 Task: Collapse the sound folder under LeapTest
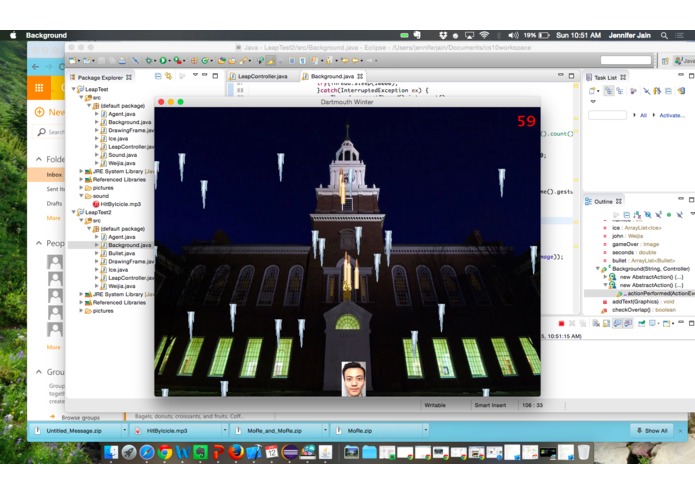82,196
